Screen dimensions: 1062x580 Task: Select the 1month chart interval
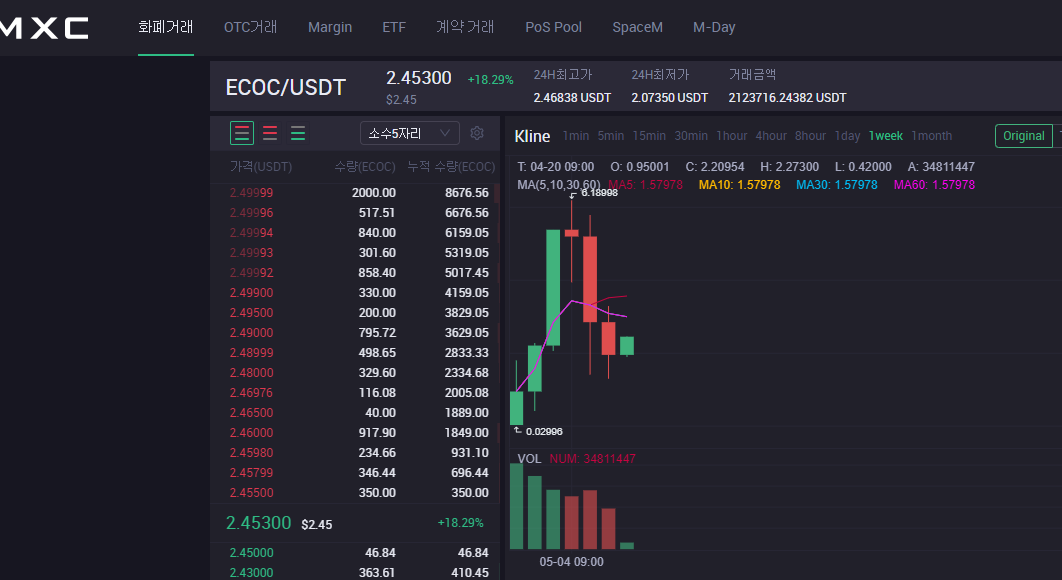point(931,136)
